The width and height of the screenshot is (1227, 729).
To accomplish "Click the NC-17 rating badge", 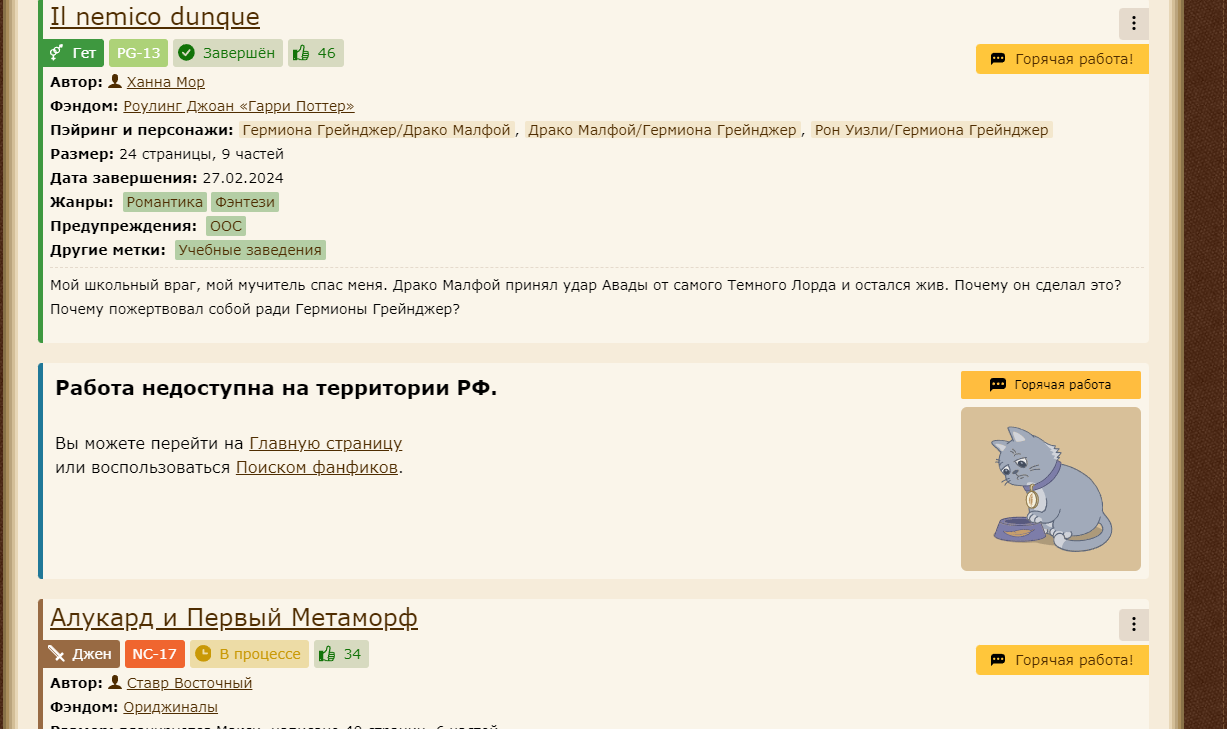I will click(155, 654).
